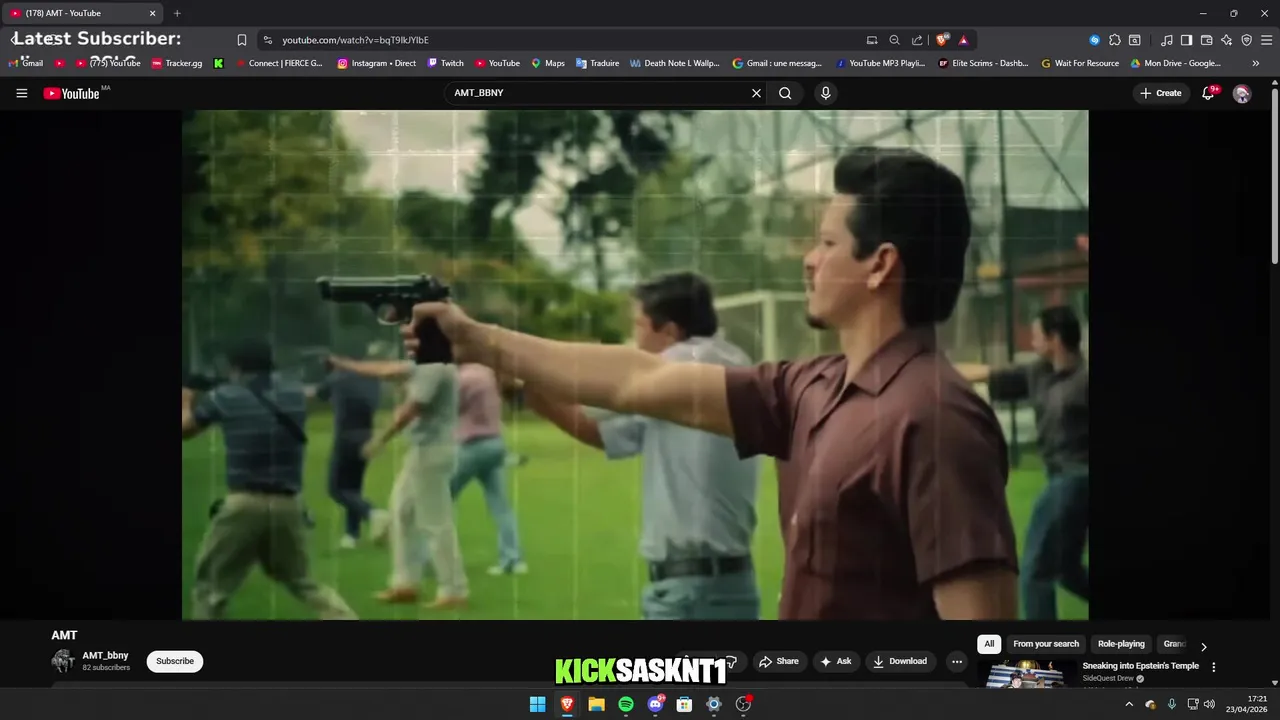Screen dimensions: 1280x720
Task: Show hidden system tray icons
Action: point(1129,704)
